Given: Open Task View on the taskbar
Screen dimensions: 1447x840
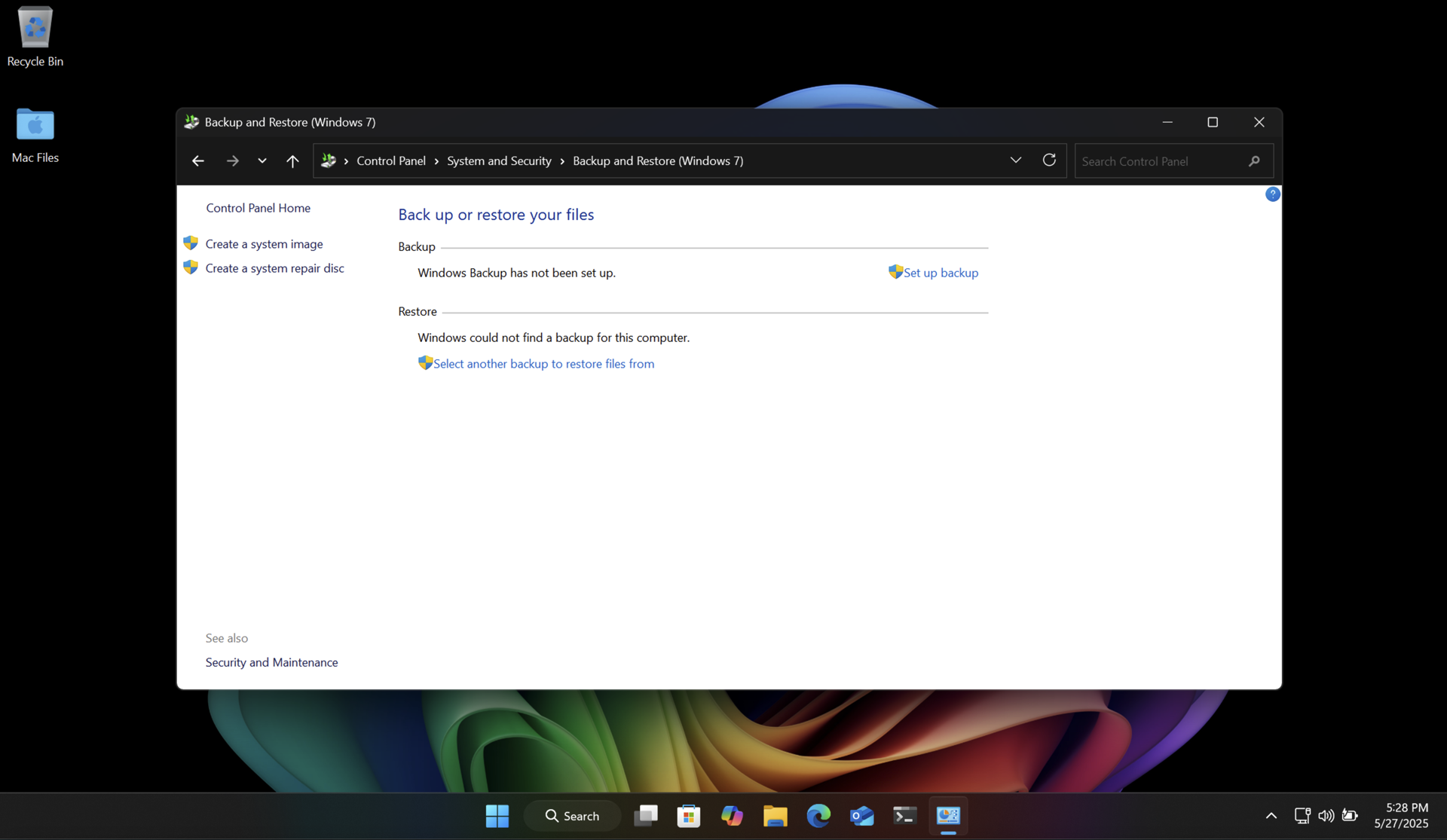Looking at the screenshot, I should point(646,816).
